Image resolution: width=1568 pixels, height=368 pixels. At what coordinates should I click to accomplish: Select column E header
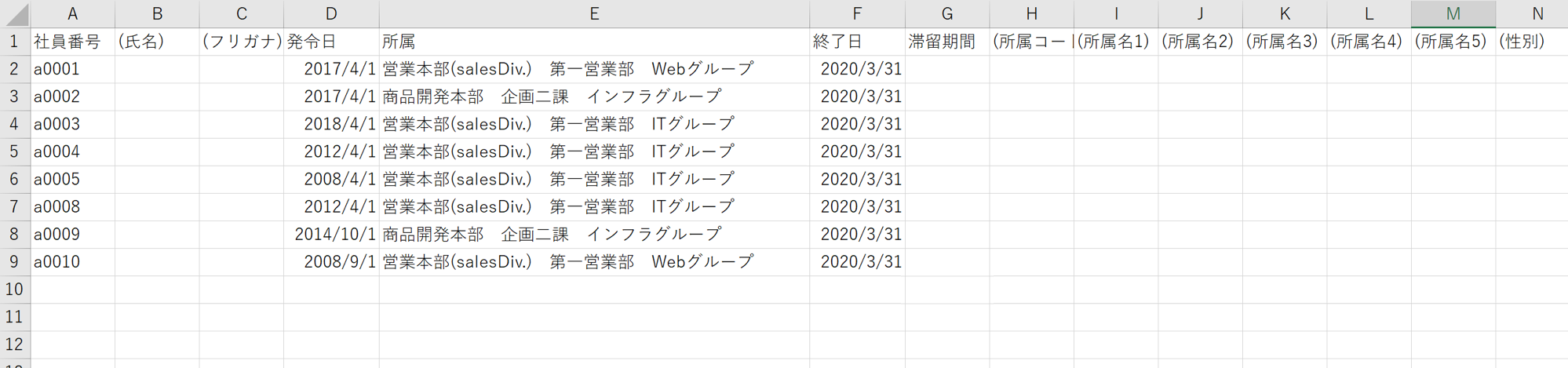coord(594,14)
